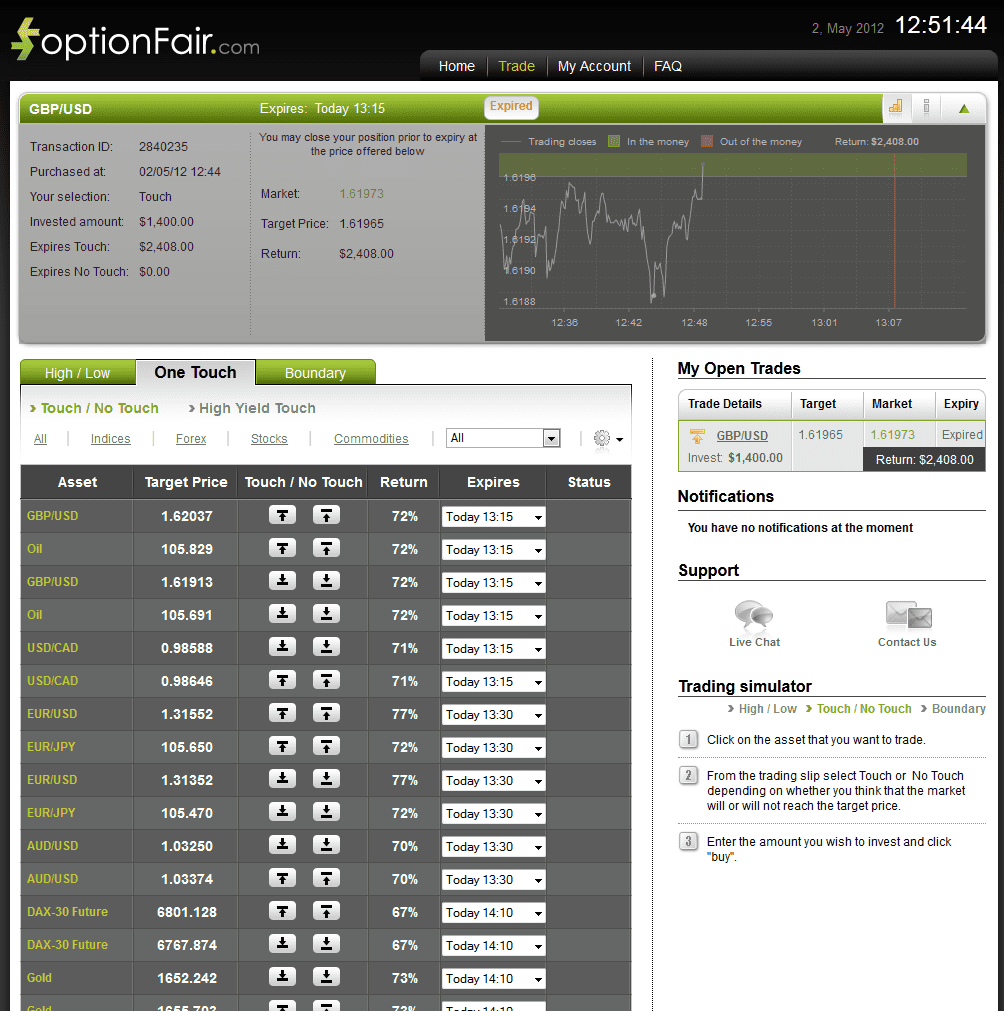
Task: Toggle Touch for EUR/JPY at 105.650
Action: pyautogui.click(x=282, y=746)
